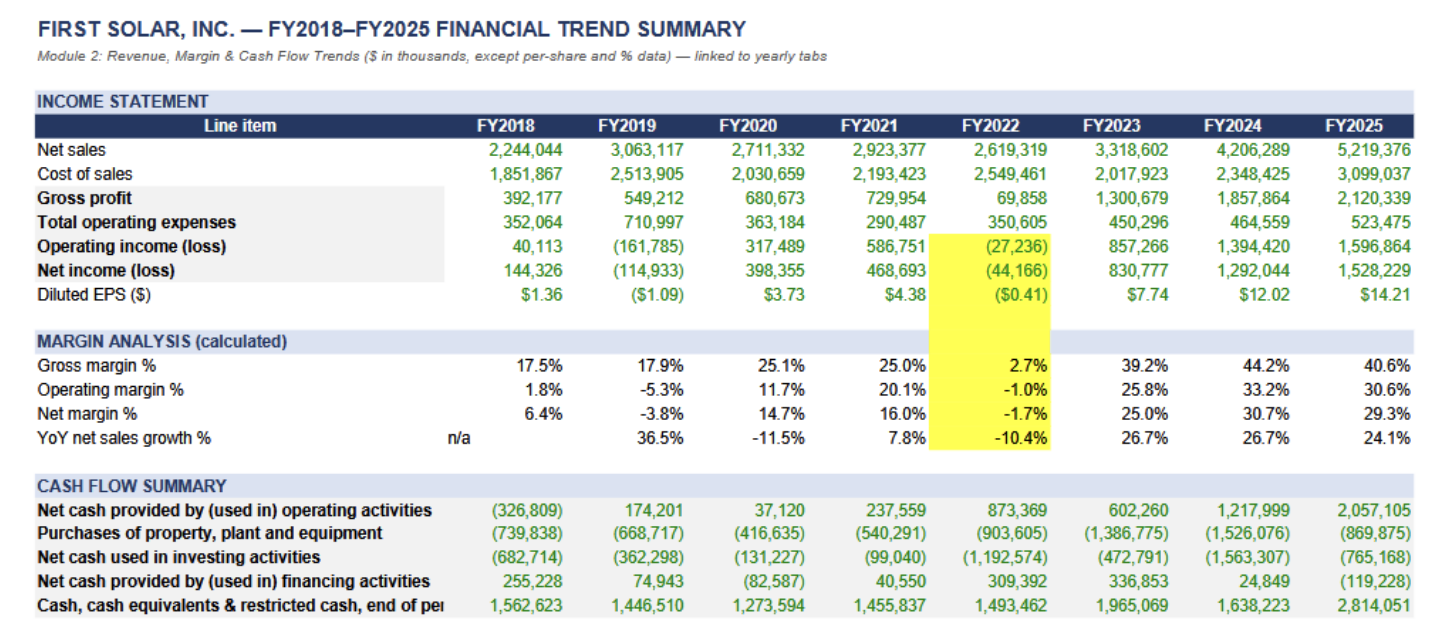Click FY2025 net margin 29.3%
1430x632 pixels.
[x=1387, y=414]
